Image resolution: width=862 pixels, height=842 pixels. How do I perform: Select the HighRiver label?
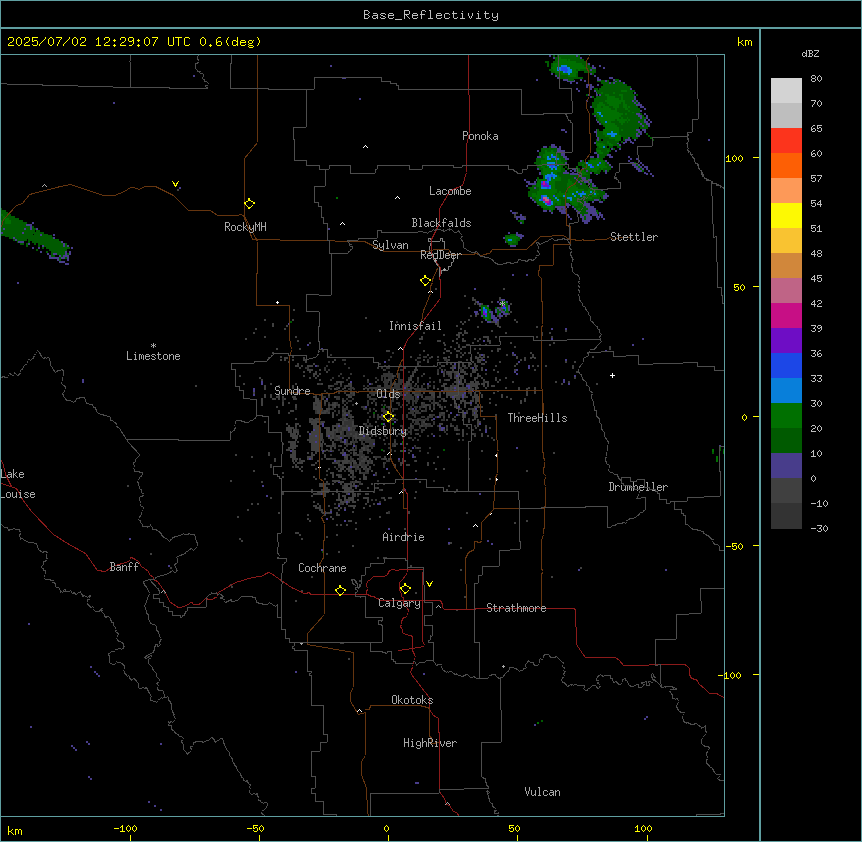pyautogui.click(x=430, y=743)
